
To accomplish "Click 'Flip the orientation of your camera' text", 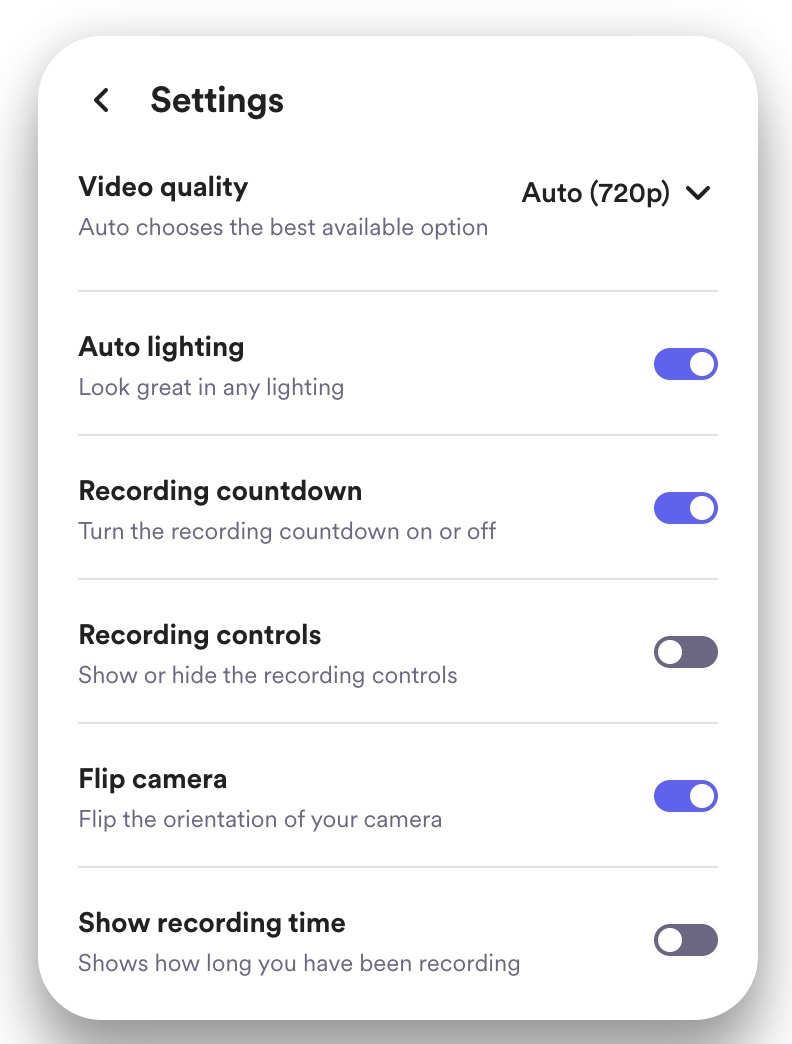I will click(260, 819).
